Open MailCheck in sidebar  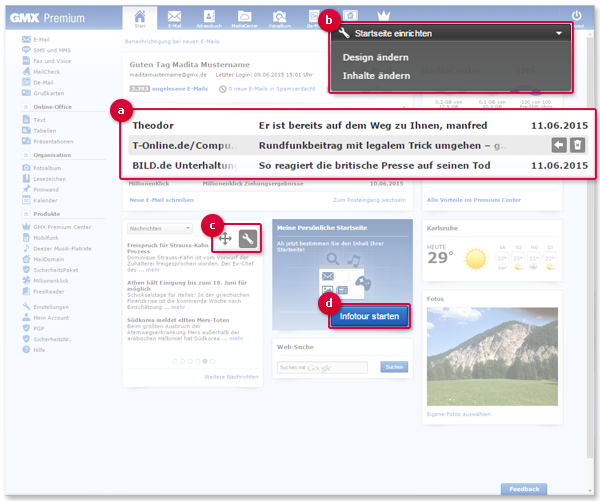(x=41, y=72)
